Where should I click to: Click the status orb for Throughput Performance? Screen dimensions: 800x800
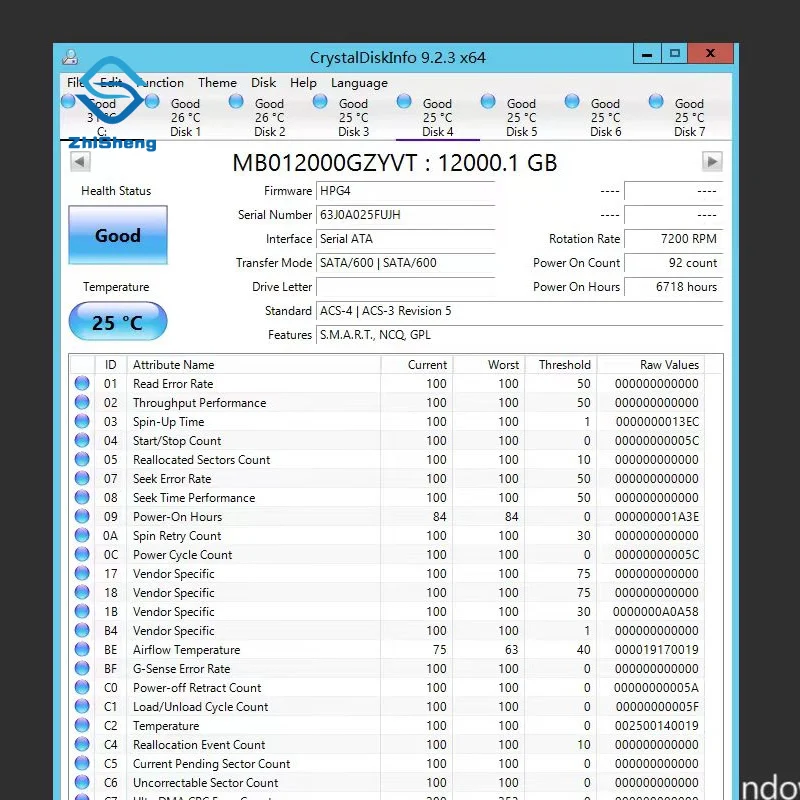82,402
